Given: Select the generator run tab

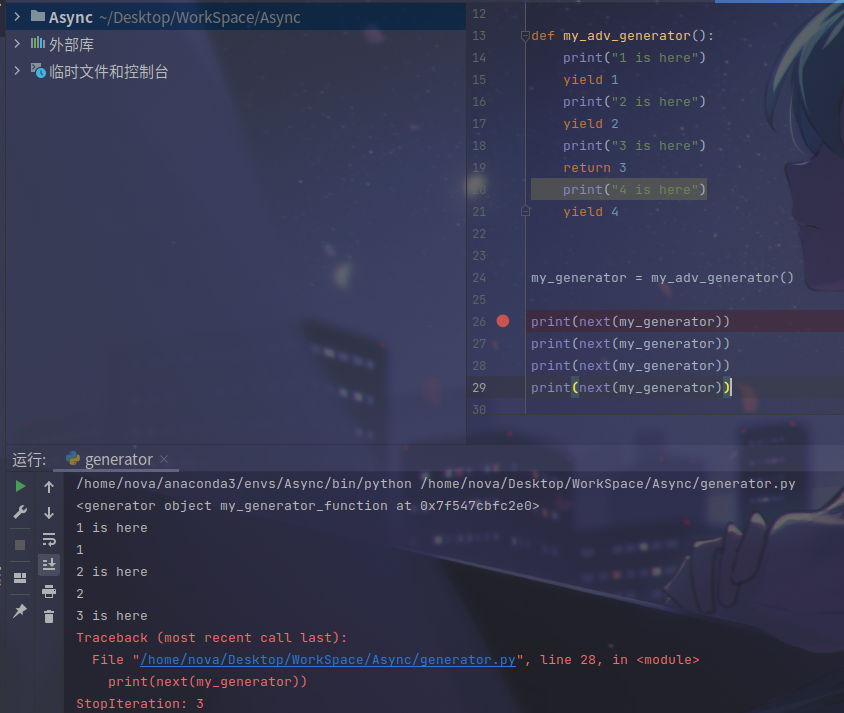Looking at the screenshot, I should pos(118,460).
